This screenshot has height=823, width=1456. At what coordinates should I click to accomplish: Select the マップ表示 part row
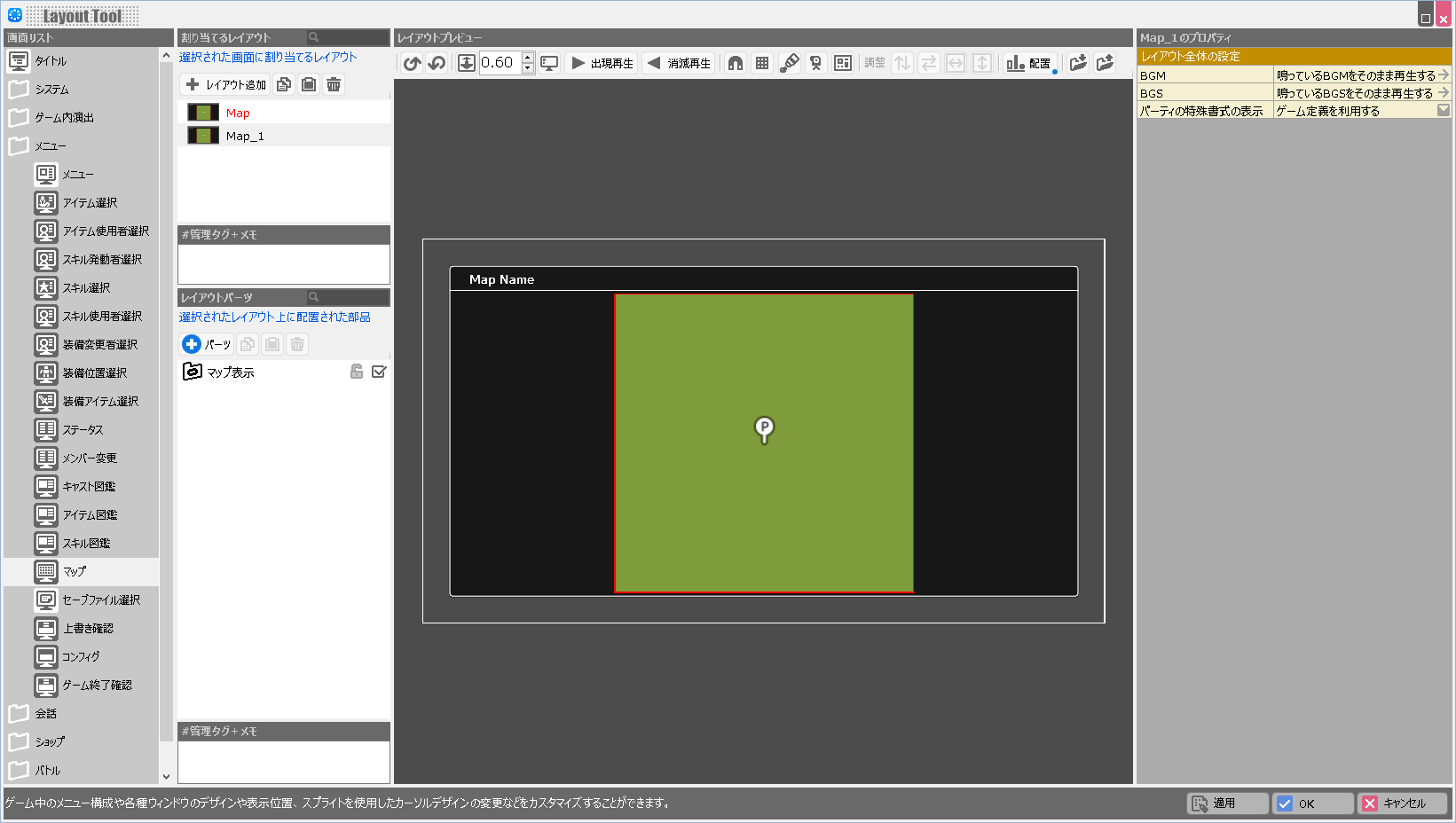pos(284,372)
